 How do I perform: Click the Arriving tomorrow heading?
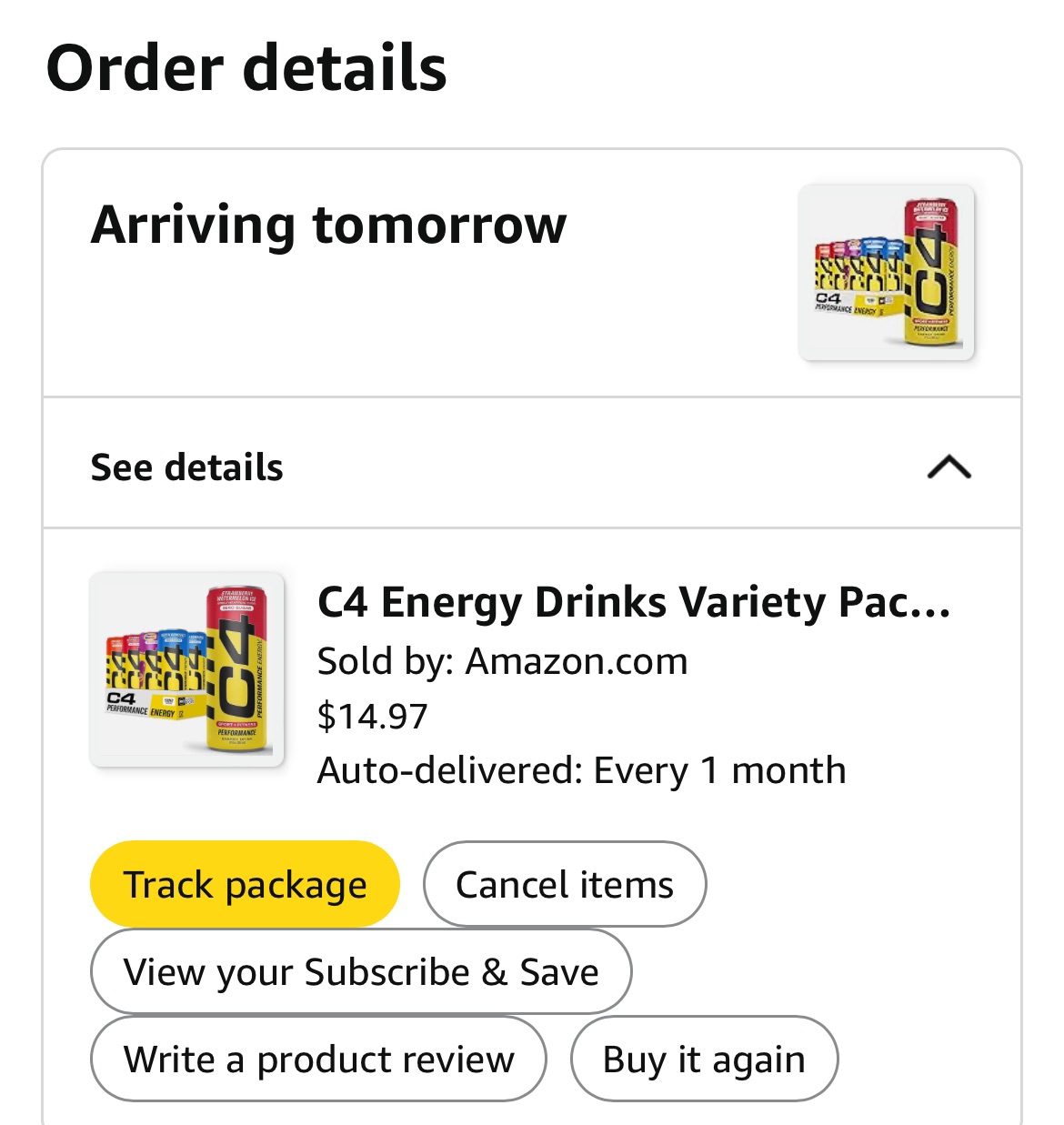[328, 227]
